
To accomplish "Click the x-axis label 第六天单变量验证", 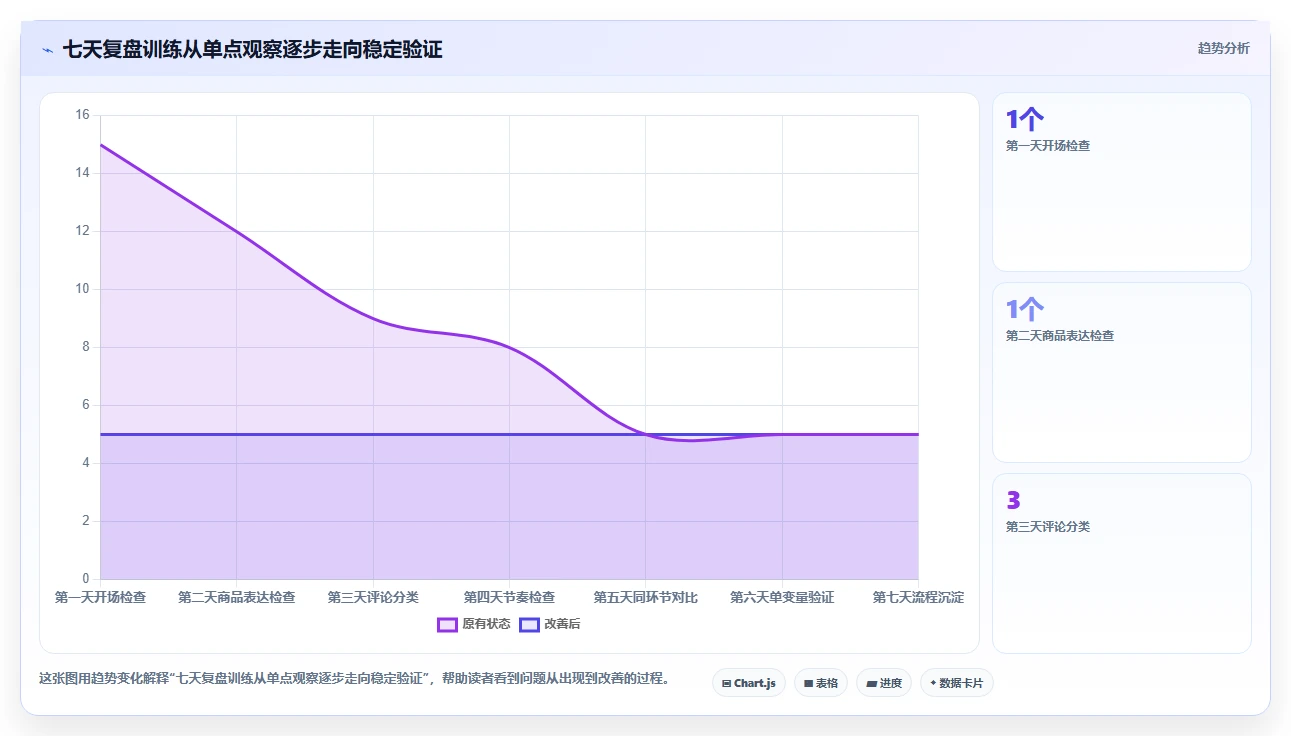I will pyautogui.click(x=782, y=597).
